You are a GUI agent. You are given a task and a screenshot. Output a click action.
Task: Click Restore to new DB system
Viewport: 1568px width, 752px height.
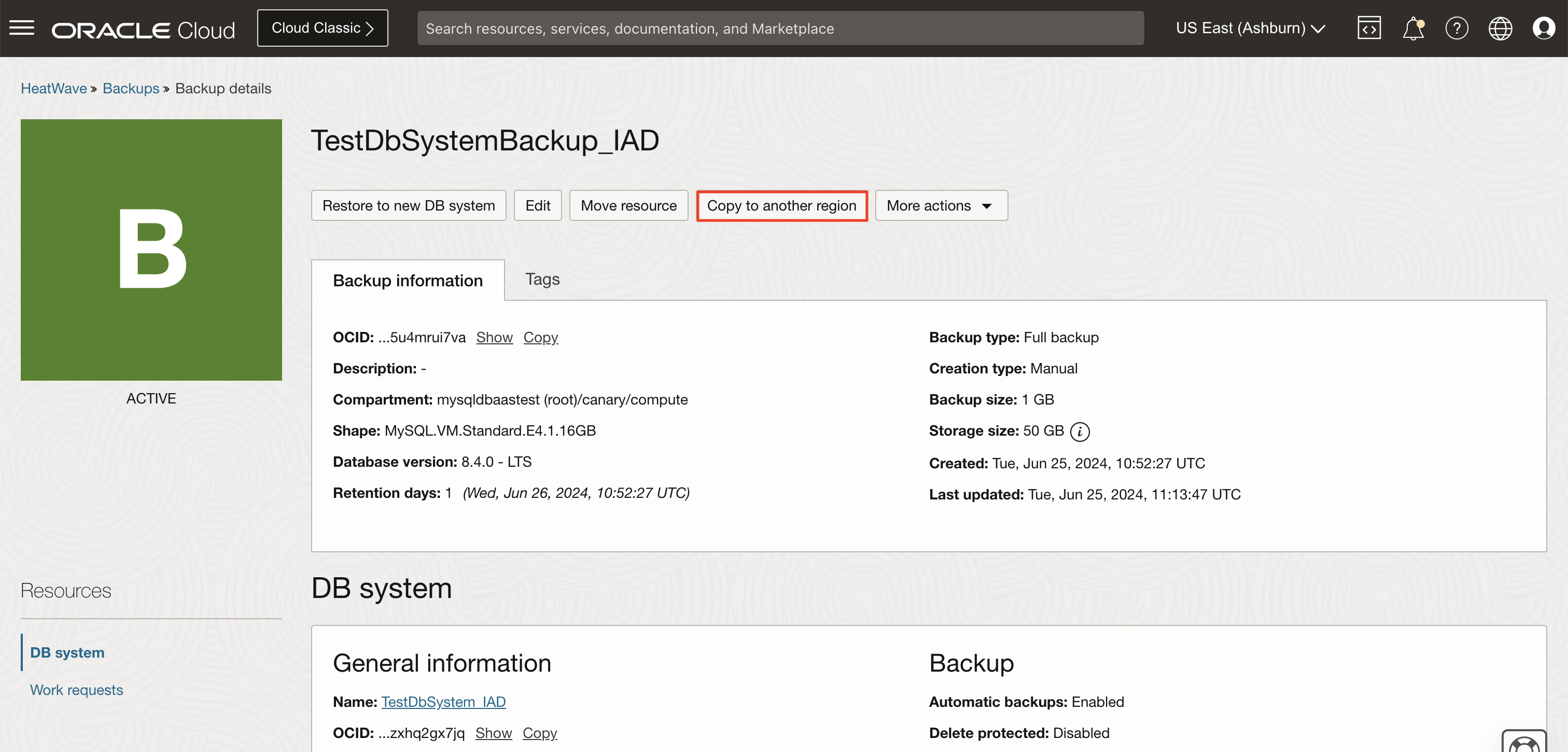pyautogui.click(x=409, y=206)
